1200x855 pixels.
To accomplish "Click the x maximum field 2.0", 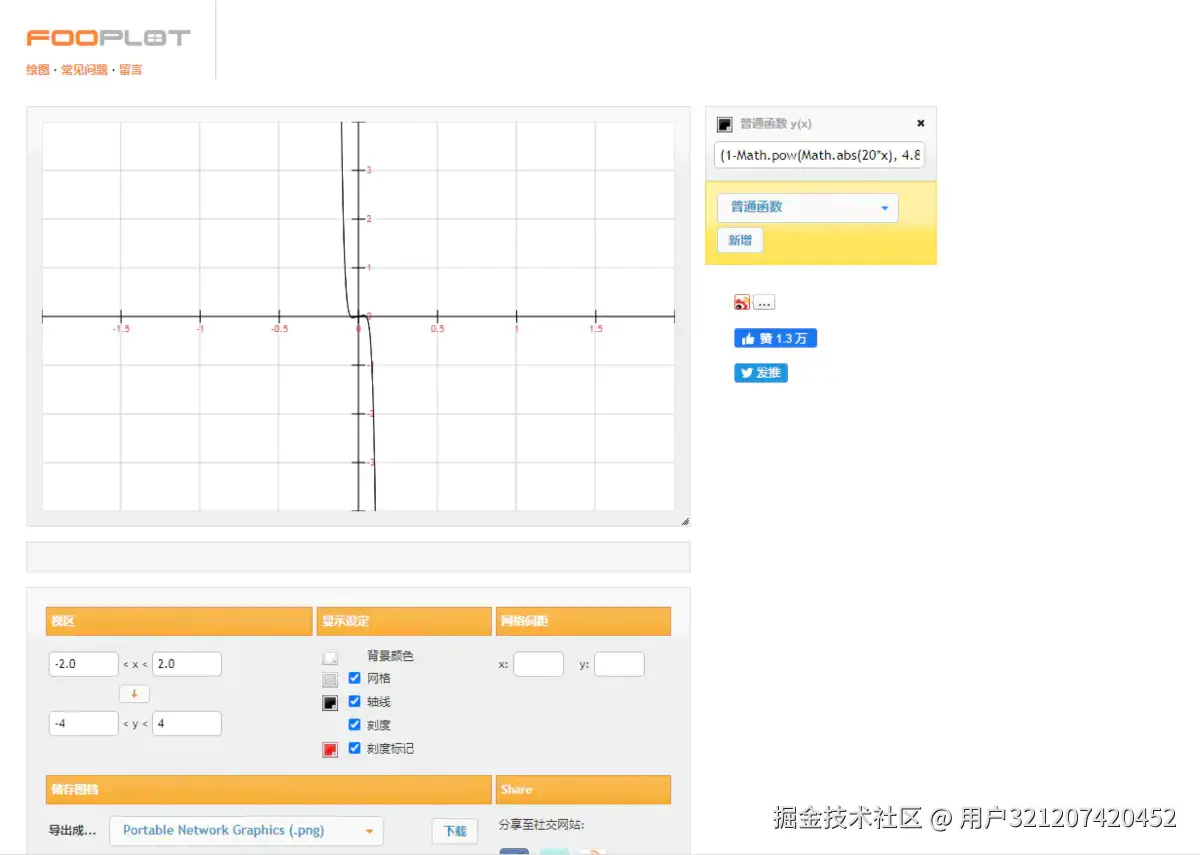I will [x=187, y=664].
